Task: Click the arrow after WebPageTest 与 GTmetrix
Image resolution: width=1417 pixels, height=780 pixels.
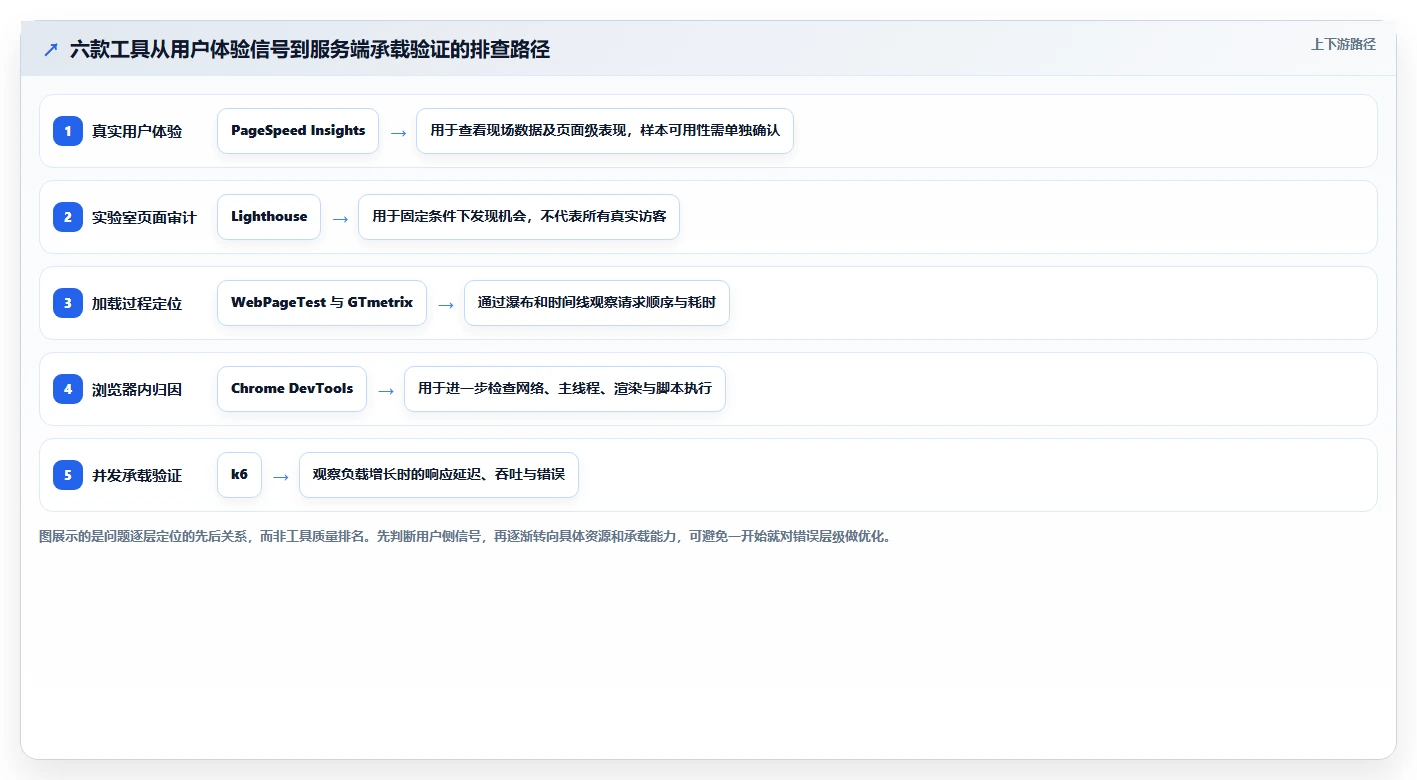Action: tap(446, 304)
